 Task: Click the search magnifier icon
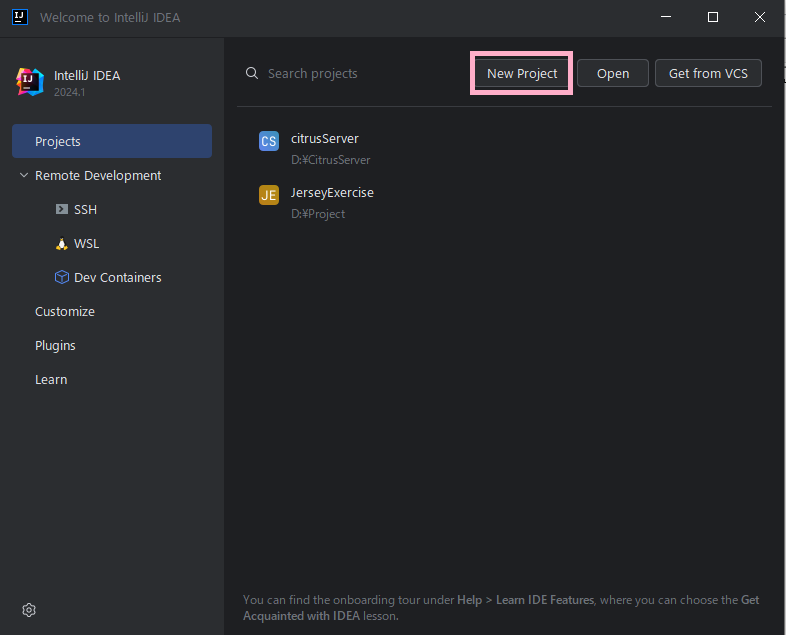point(252,74)
